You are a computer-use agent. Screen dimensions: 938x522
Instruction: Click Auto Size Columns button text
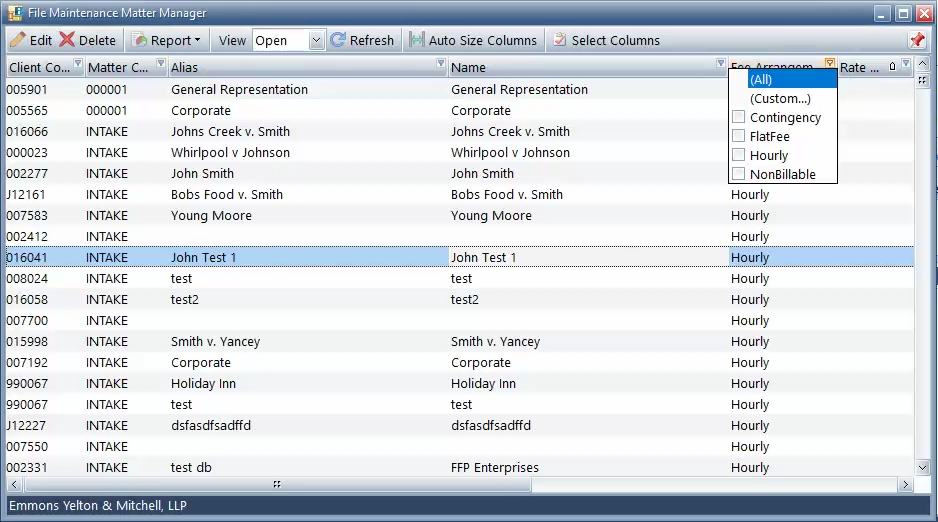pos(483,41)
